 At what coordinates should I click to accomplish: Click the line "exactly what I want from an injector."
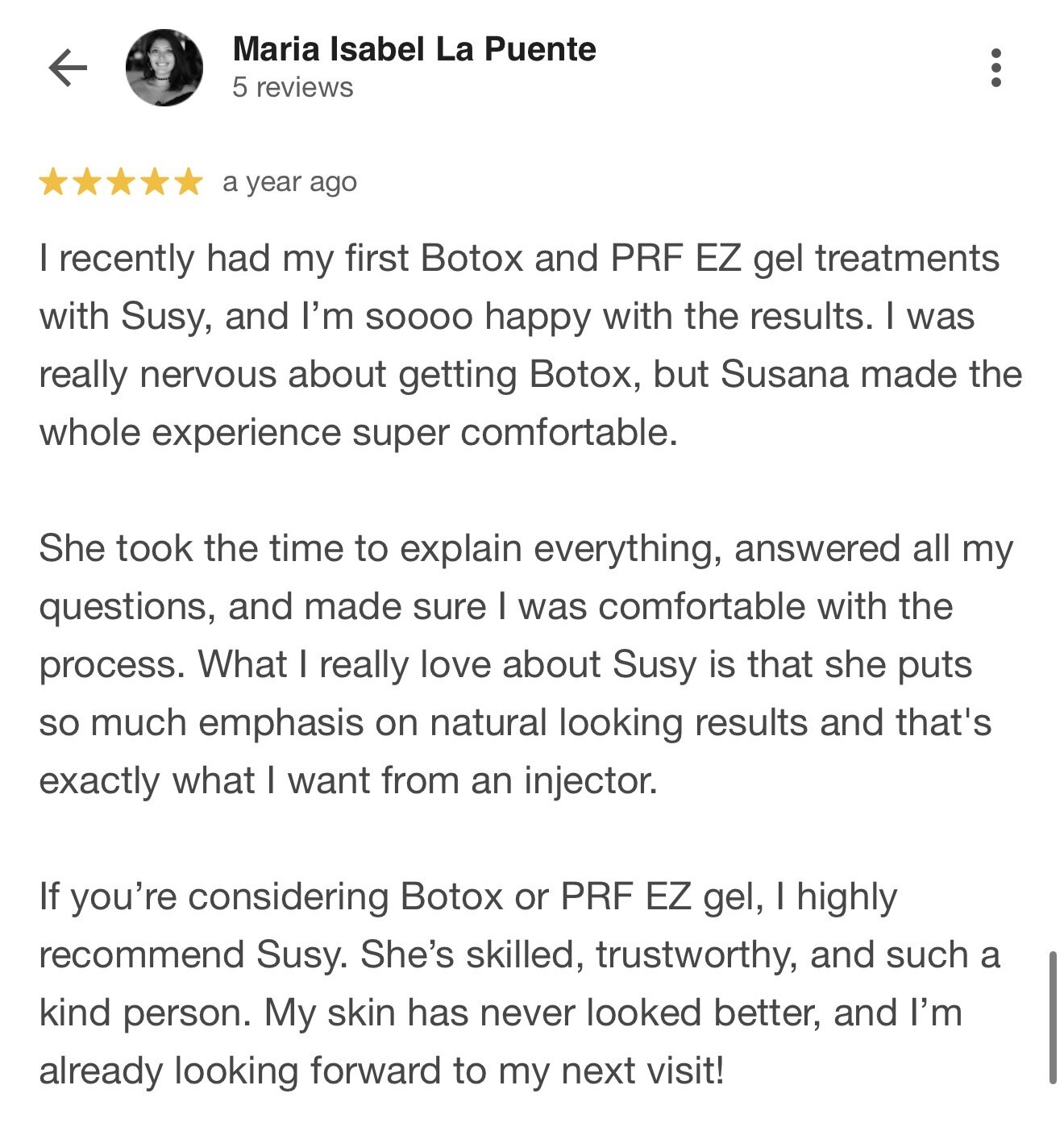point(348,781)
